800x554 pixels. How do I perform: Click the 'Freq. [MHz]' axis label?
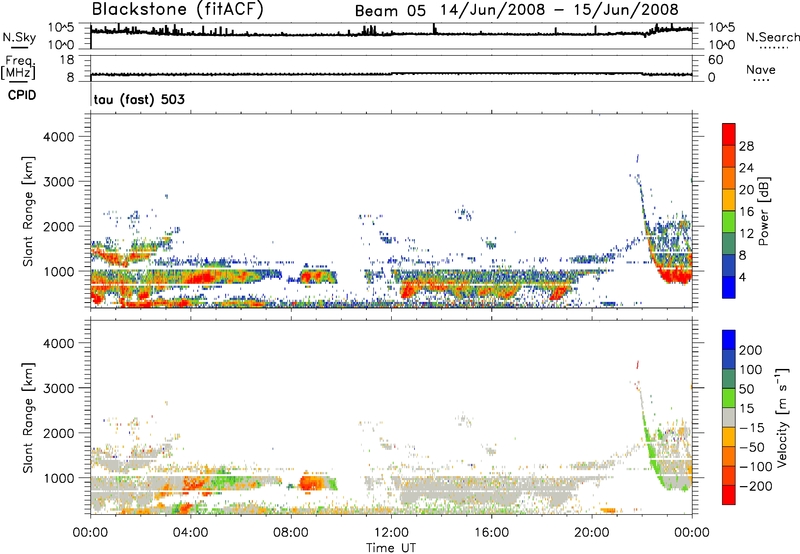[x=18, y=67]
